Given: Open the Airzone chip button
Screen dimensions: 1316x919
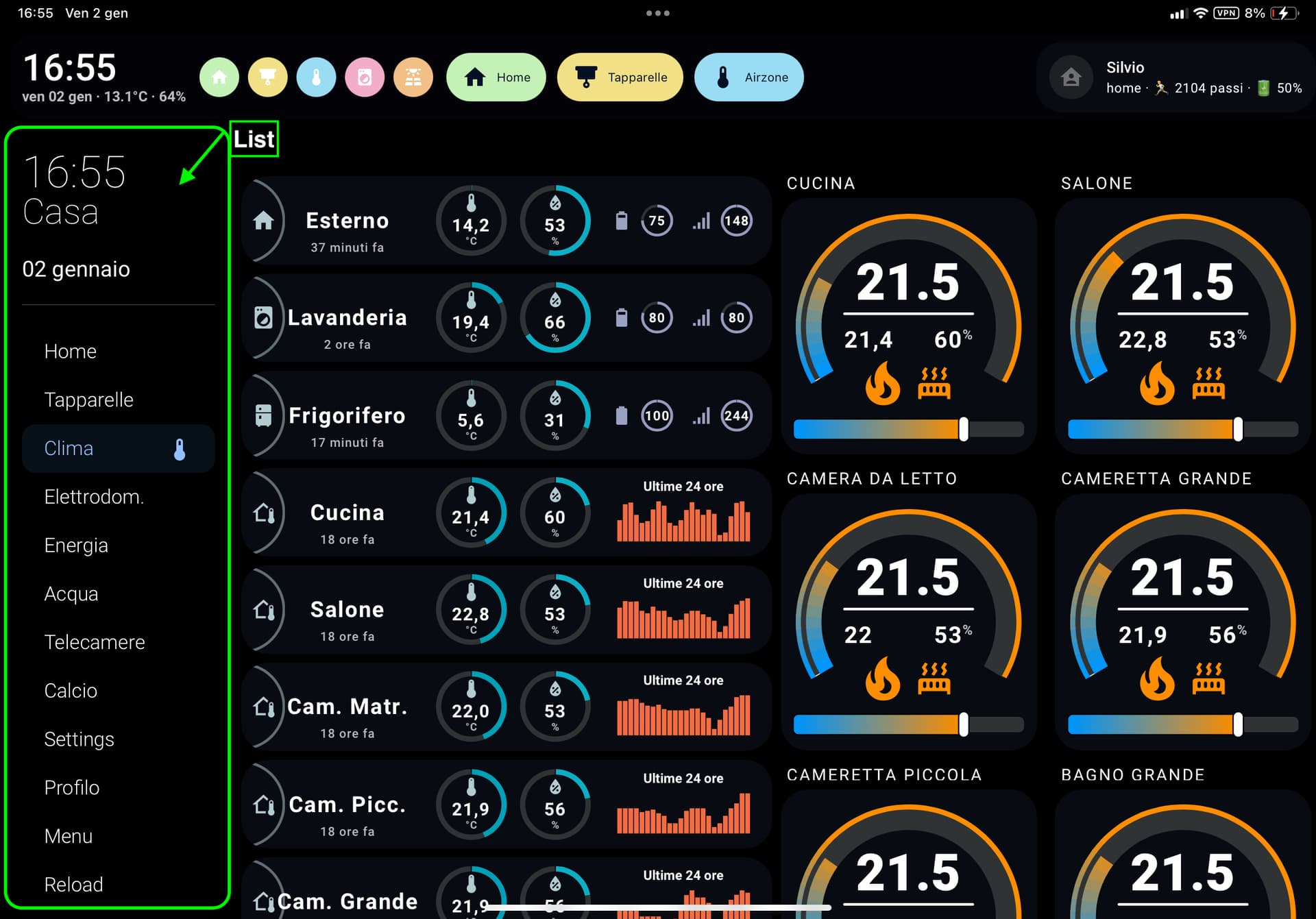Looking at the screenshot, I should click(x=748, y=77).
